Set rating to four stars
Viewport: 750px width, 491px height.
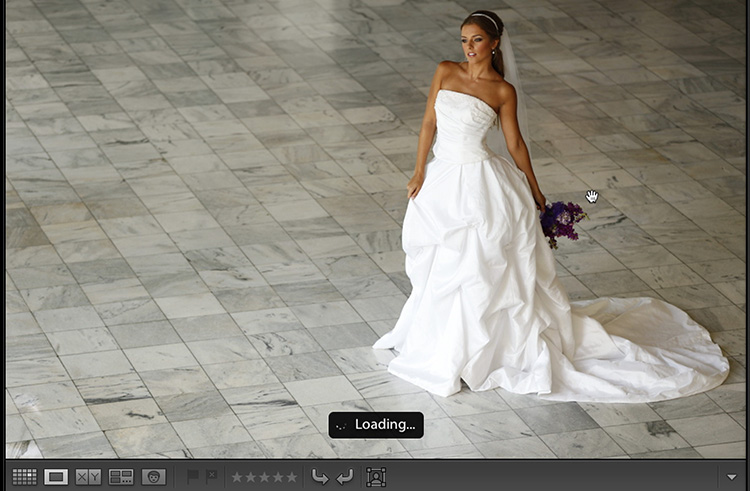point(278,477)
